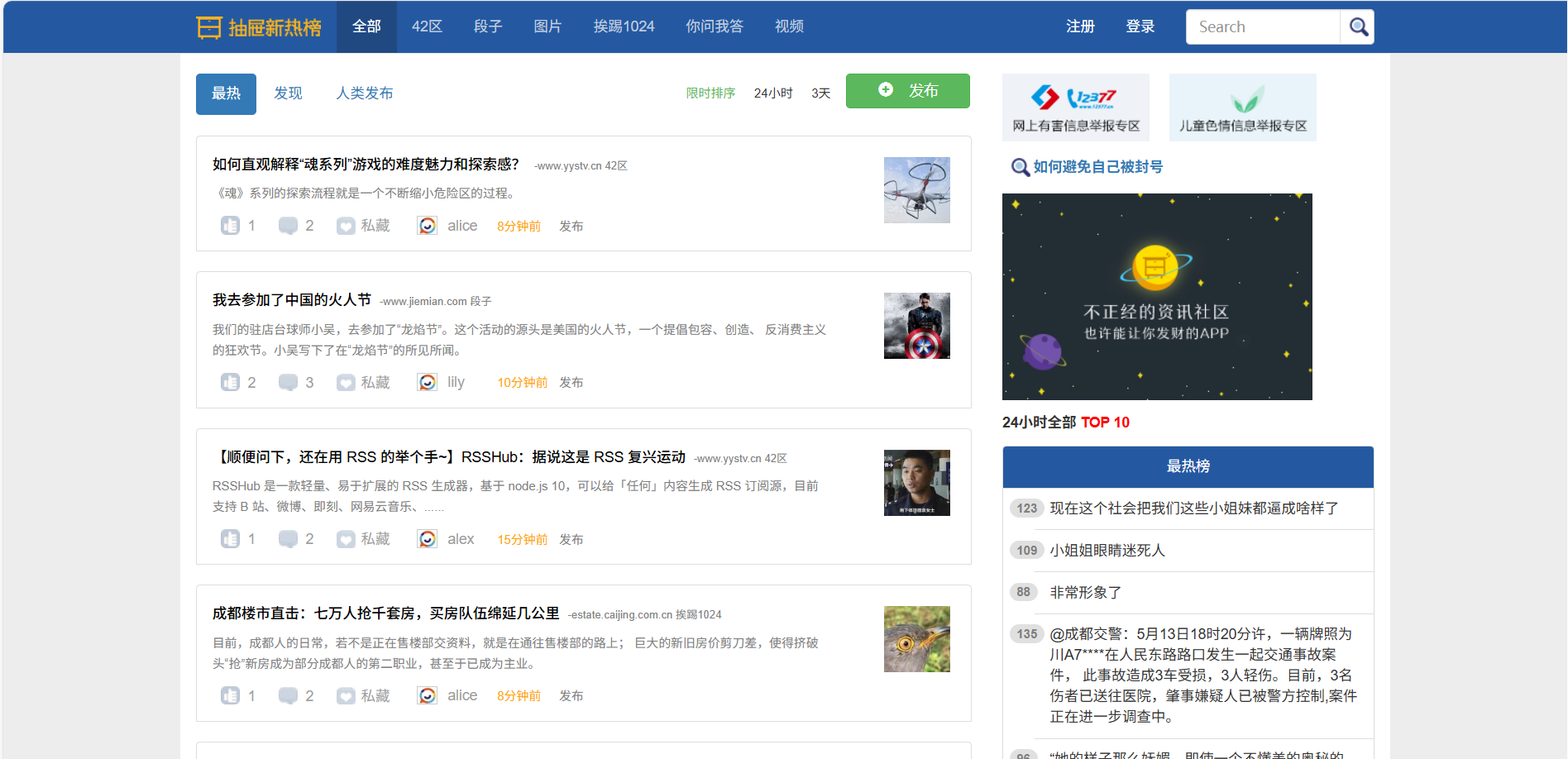Open 如何避免自己被封号 link
Image resolution: width=1568 pixels, height=759 pixels.
click(1097, 167)
